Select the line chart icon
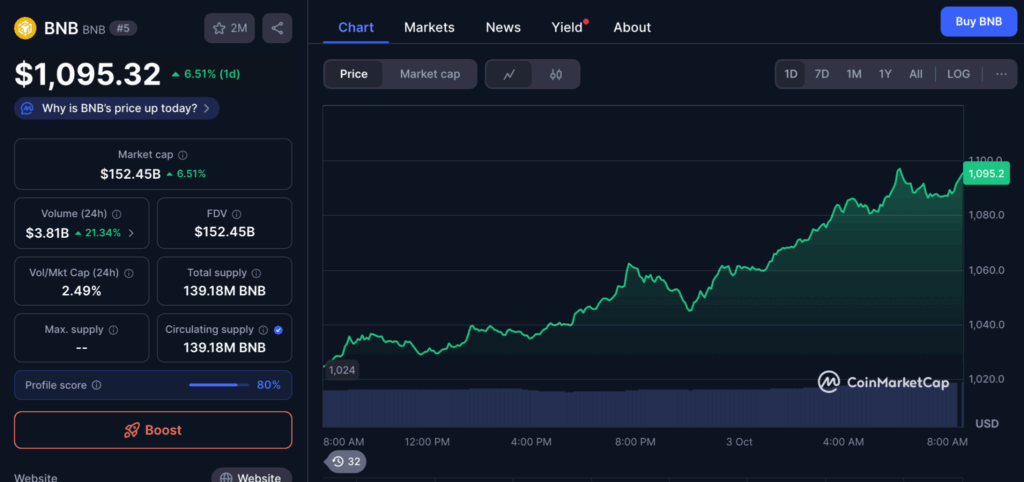The width and height of the screenshot is (1024, 482). [509, 74]
